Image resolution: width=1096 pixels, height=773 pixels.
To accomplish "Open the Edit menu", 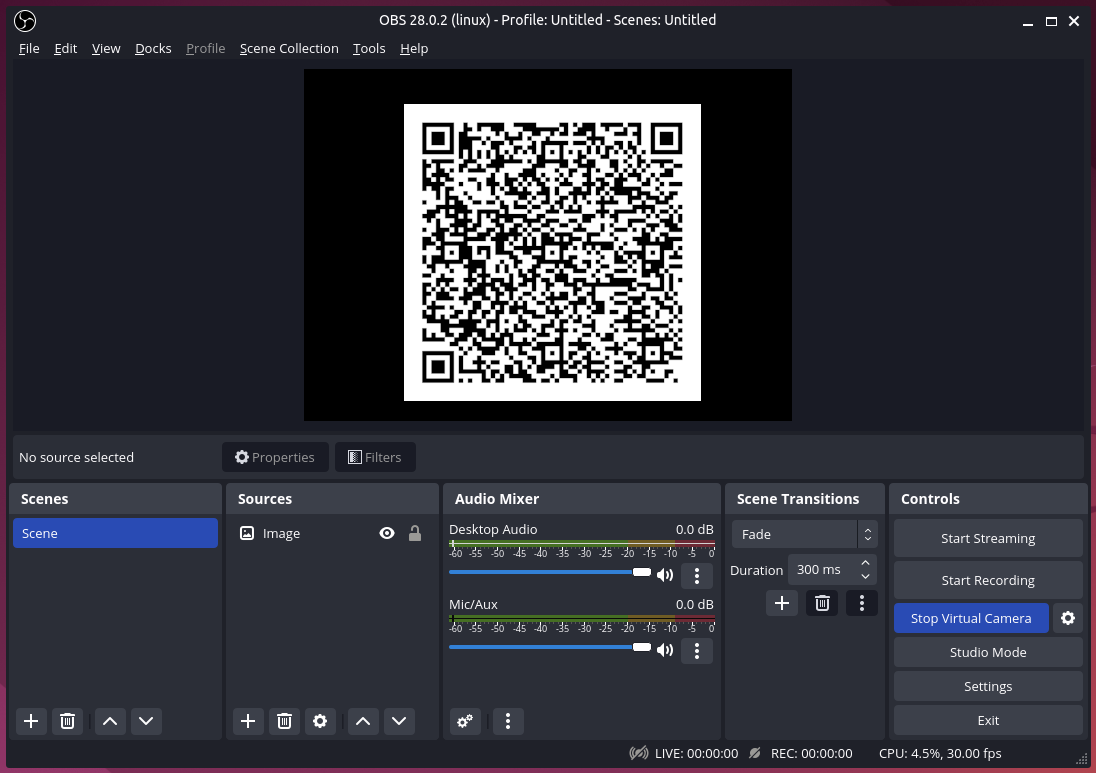I will pyautogui.click(x=66, y=48).
